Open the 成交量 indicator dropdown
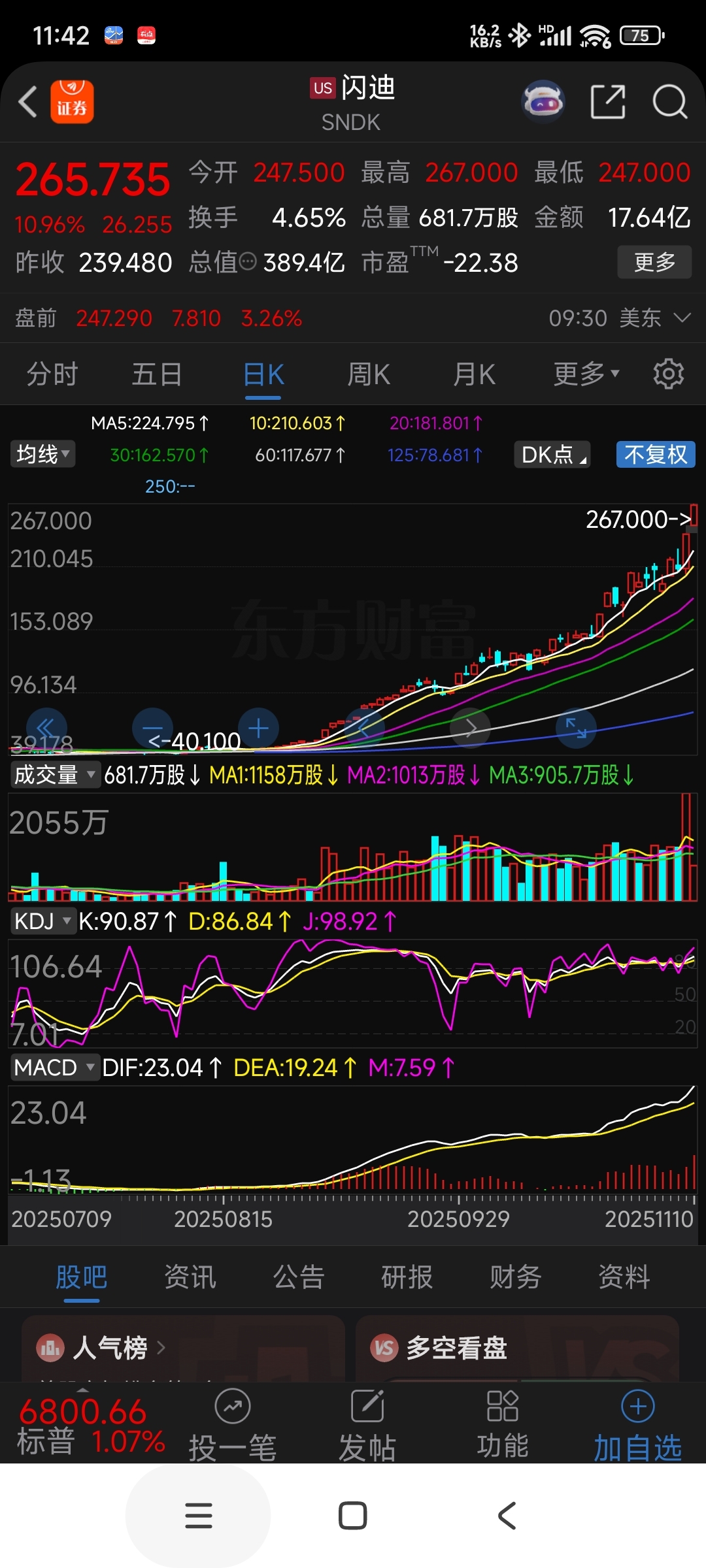The image size is (706, 1568). pos(55,775)
